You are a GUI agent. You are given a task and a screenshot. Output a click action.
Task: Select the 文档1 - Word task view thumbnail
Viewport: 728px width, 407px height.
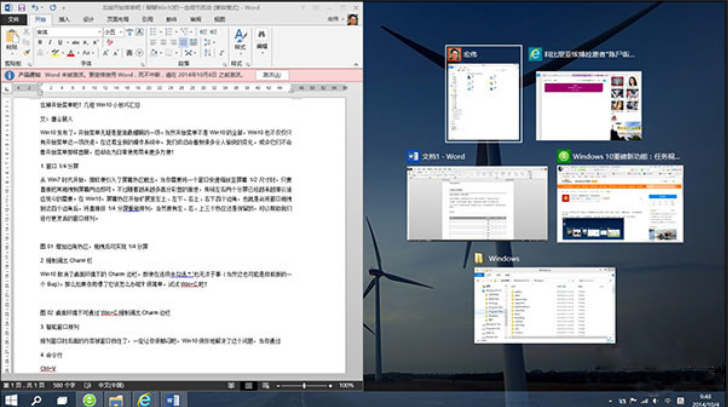[477, 203]
